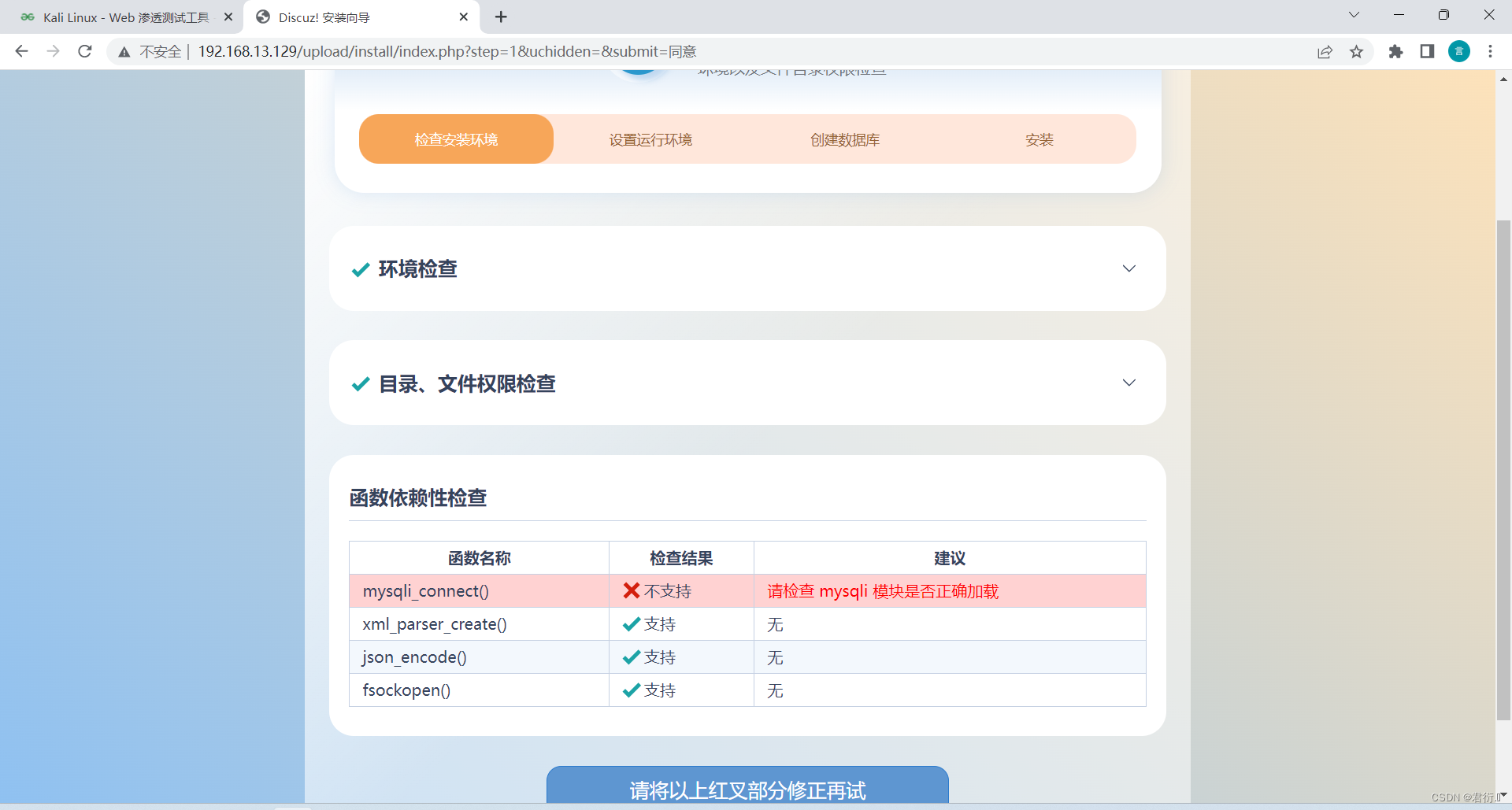Click the 检查结果 column header
1512x810 pixels.
(x=681, y=558)
